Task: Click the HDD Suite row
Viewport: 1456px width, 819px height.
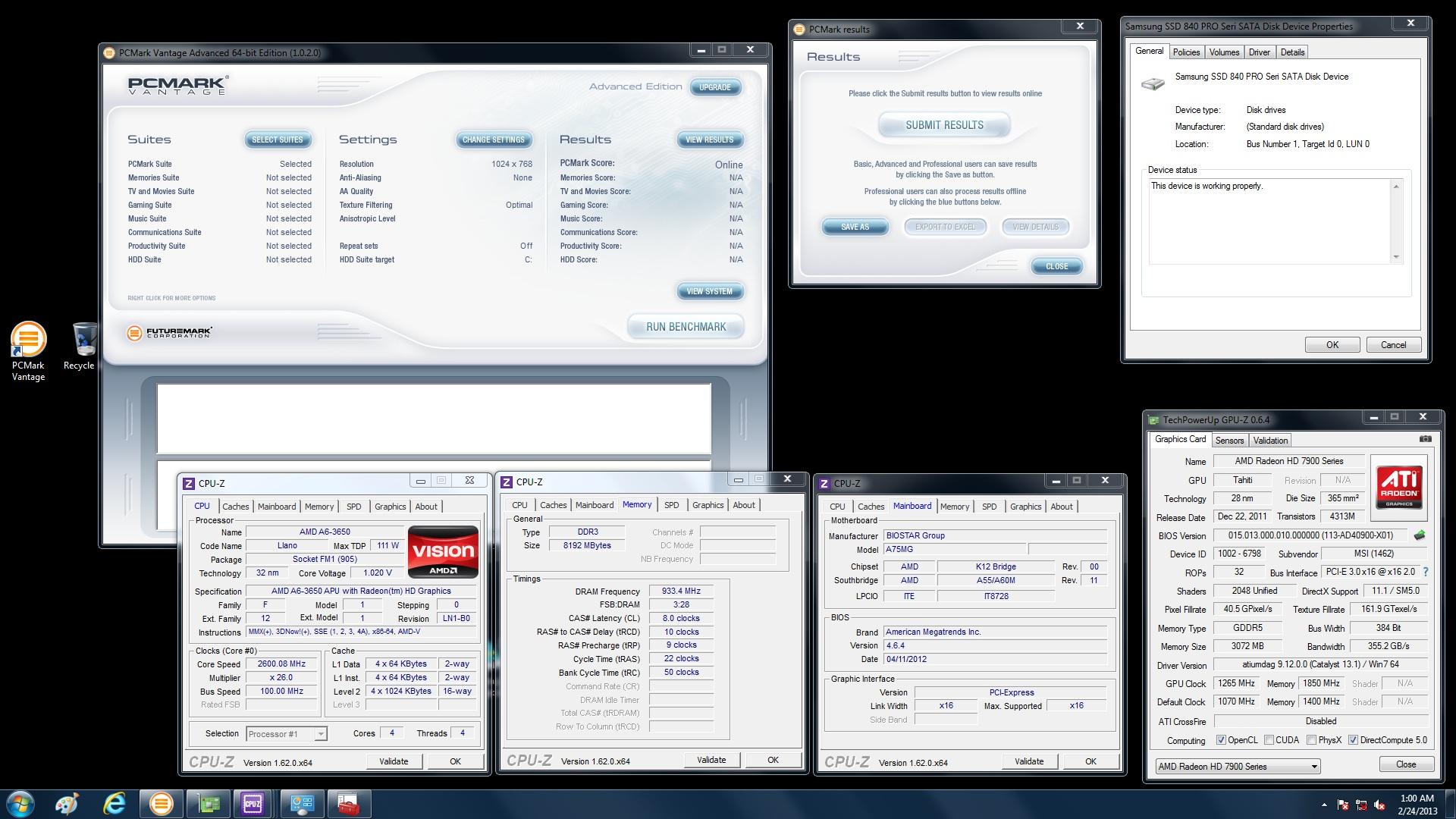Action: [219, 259]
